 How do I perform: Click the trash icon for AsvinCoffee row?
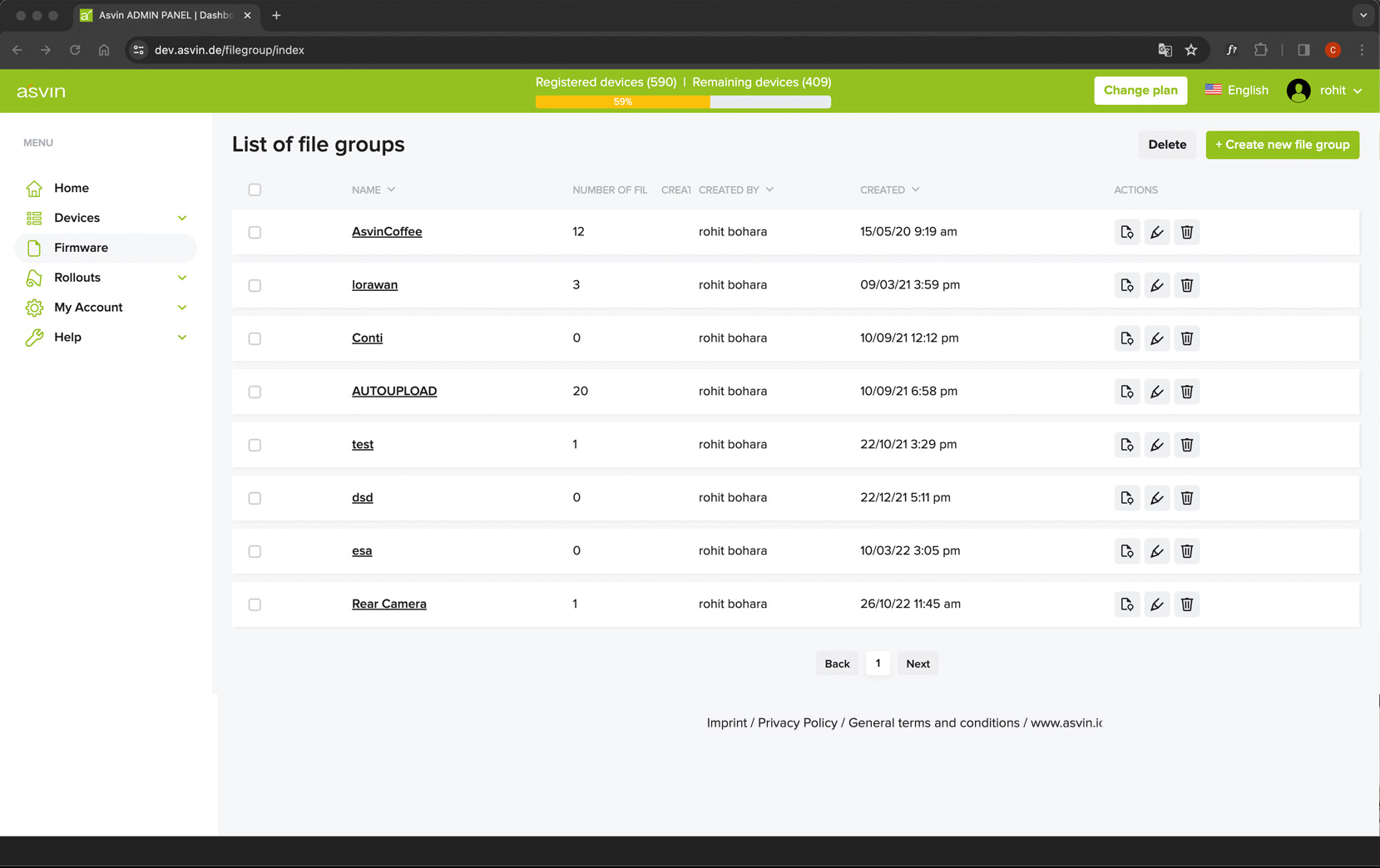click(1186, 232)
